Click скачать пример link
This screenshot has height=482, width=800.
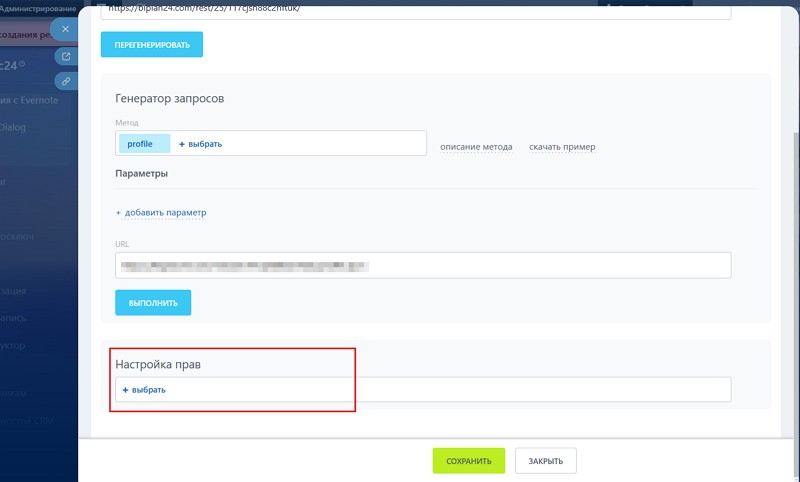pyautogui.click(x=562, y=147)
